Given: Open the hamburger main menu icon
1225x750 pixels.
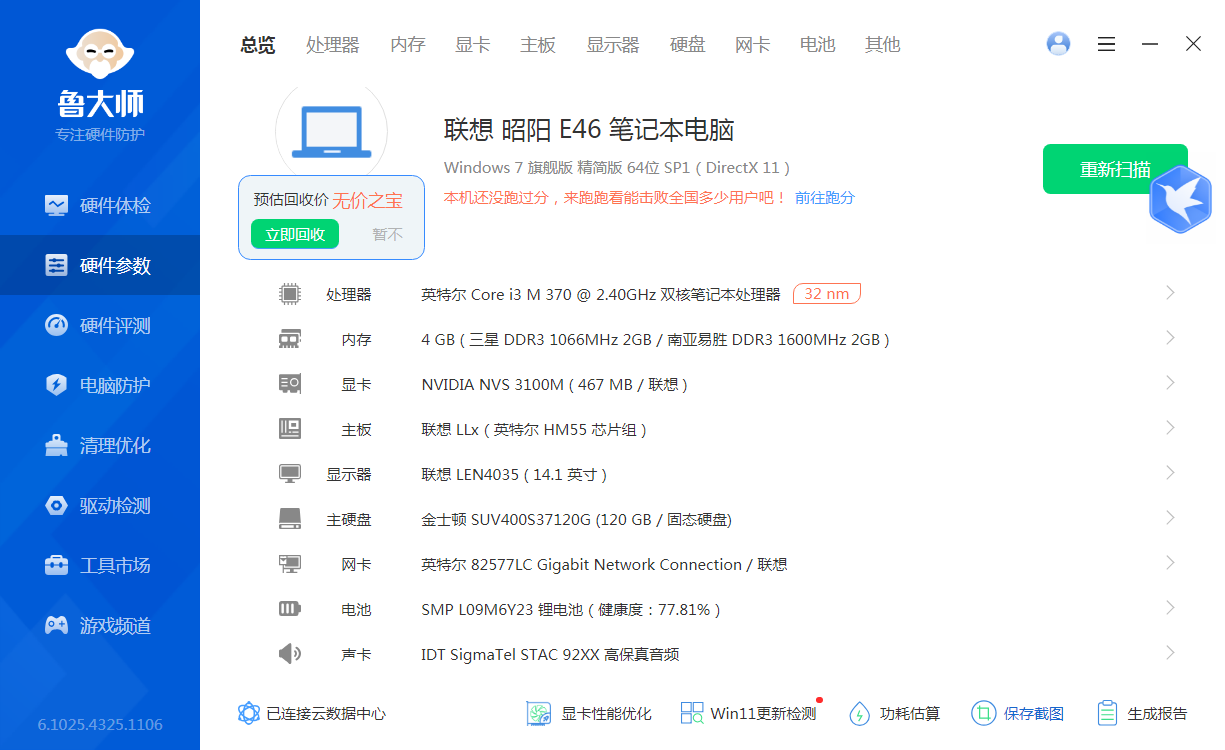Looking at the screenshot, I should coord(1106,44).
